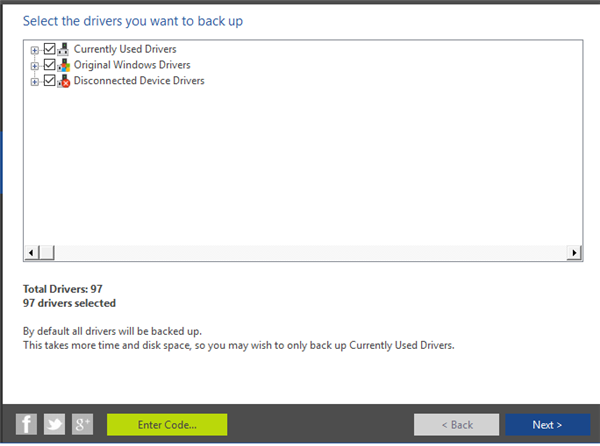Toggle the Original Windows Drivers checkbox
The width and height of the screenshot is (600, 446).
[49, 65]
